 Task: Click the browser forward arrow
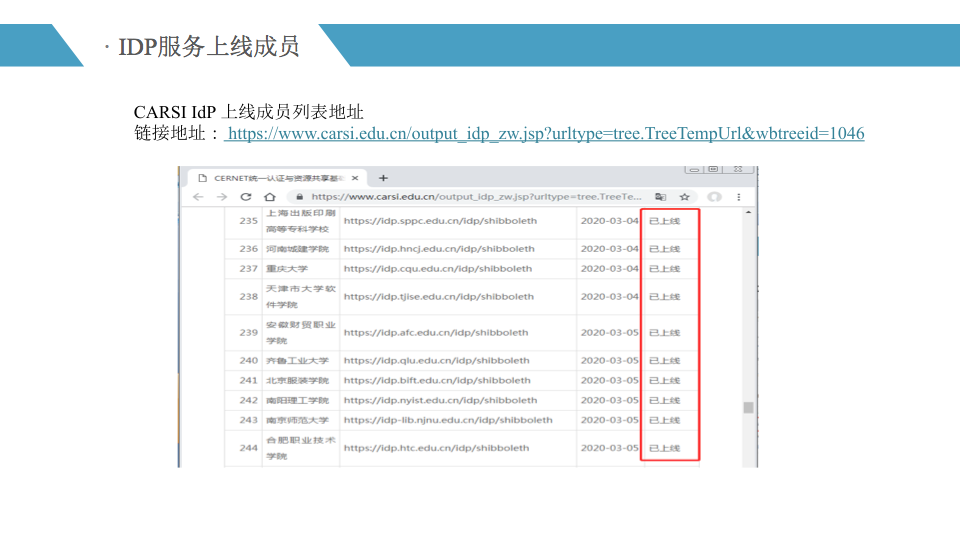(x=222, y=197)
